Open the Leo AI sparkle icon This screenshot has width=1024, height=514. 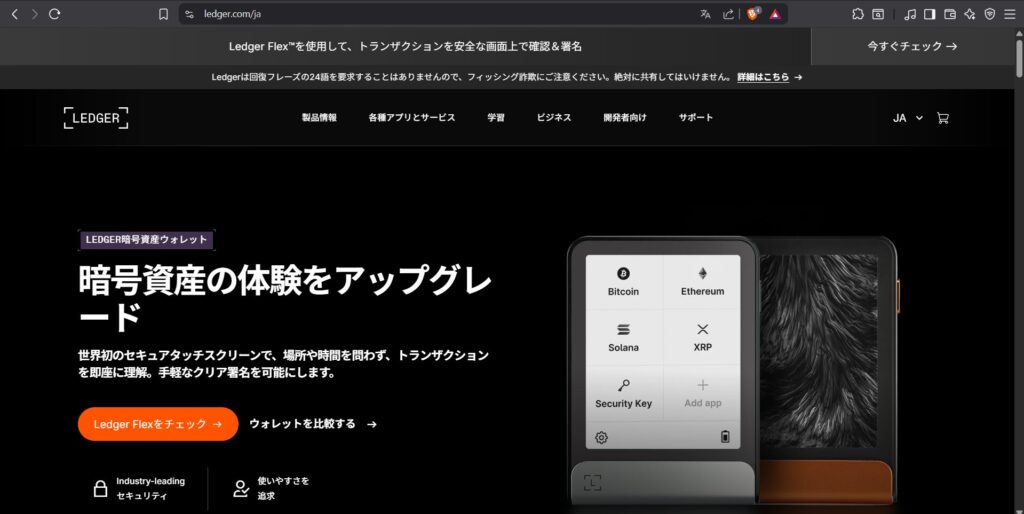(x=970, y=14)
